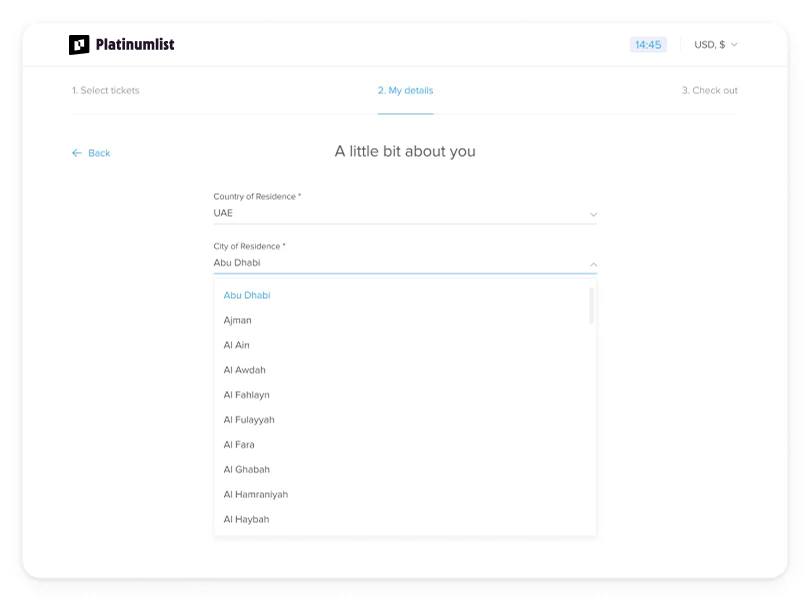Select Abu Dhabi from the city list
The width and height of the screenshot is (810, 601).
(247, 296)
